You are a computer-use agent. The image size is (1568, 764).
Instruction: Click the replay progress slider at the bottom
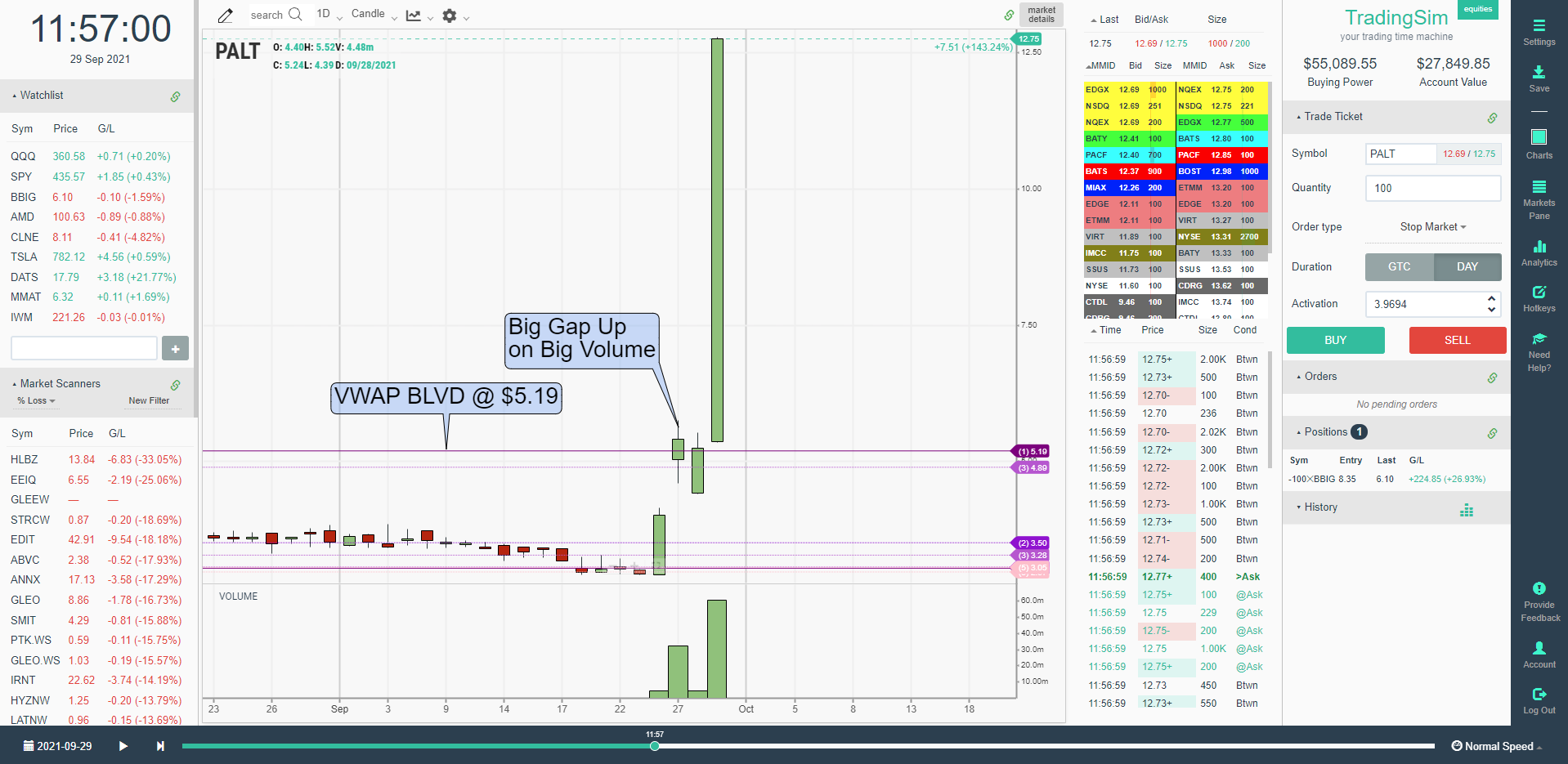[x=654, y=746]
